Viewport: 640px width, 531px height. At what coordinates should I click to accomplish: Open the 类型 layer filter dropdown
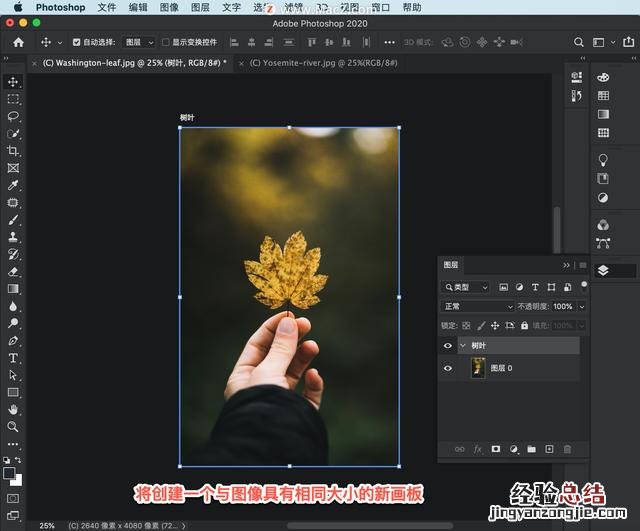(466, 287)
